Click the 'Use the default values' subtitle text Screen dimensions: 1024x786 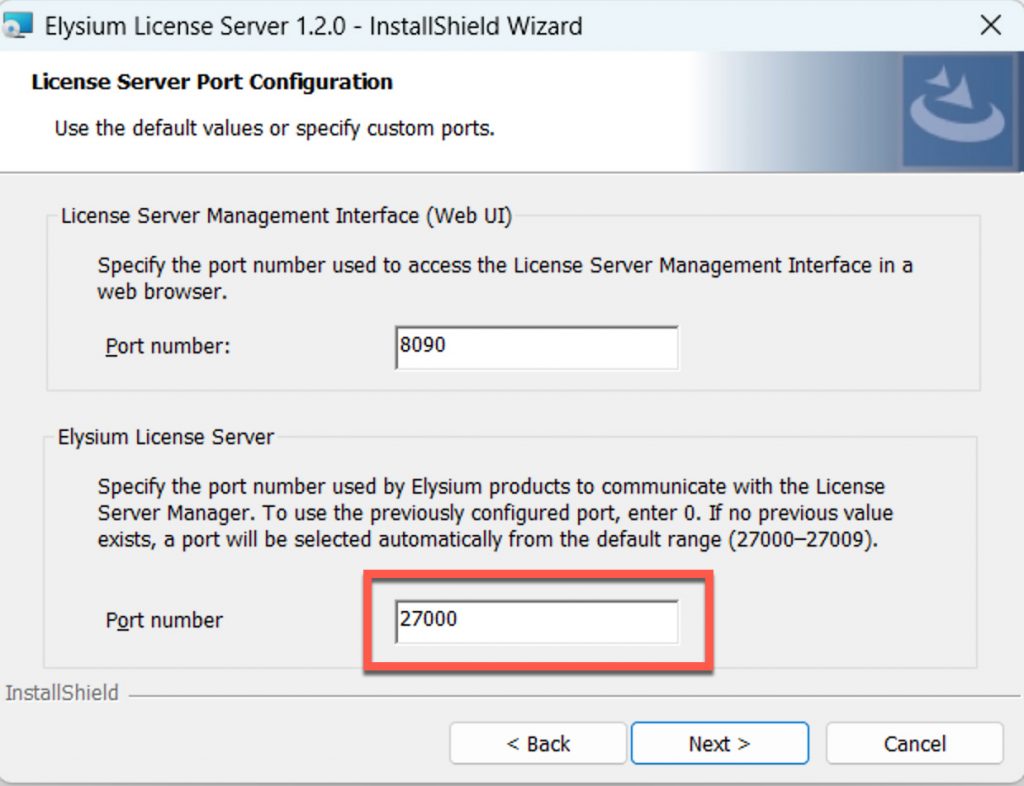coord(274,129)
